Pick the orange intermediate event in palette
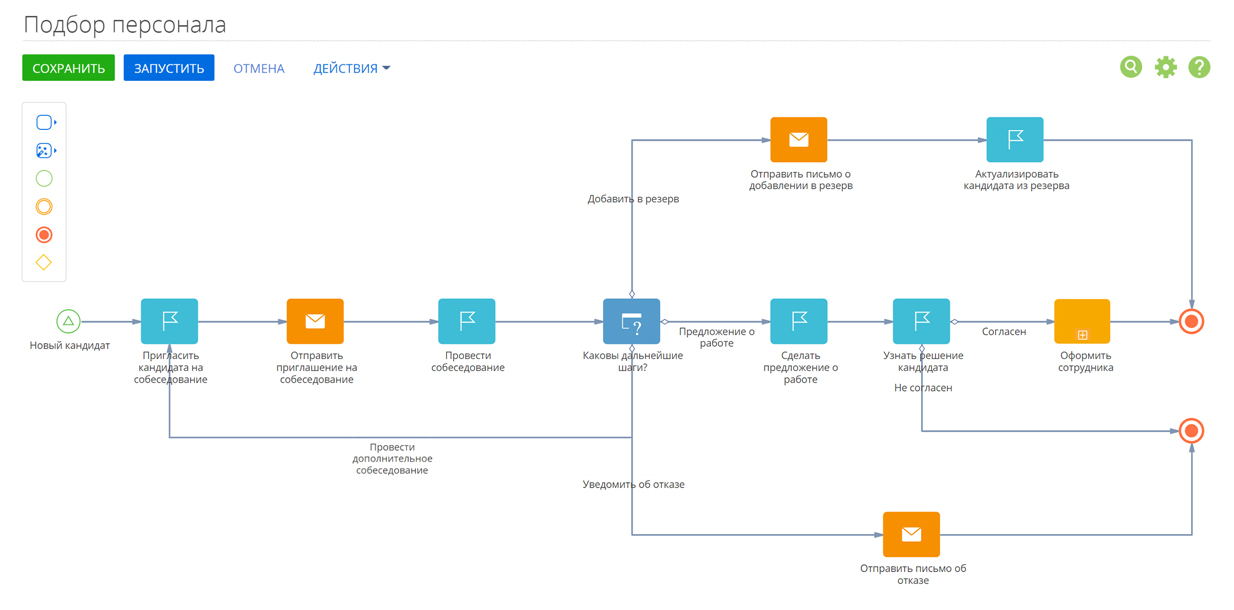 point(44,207)
